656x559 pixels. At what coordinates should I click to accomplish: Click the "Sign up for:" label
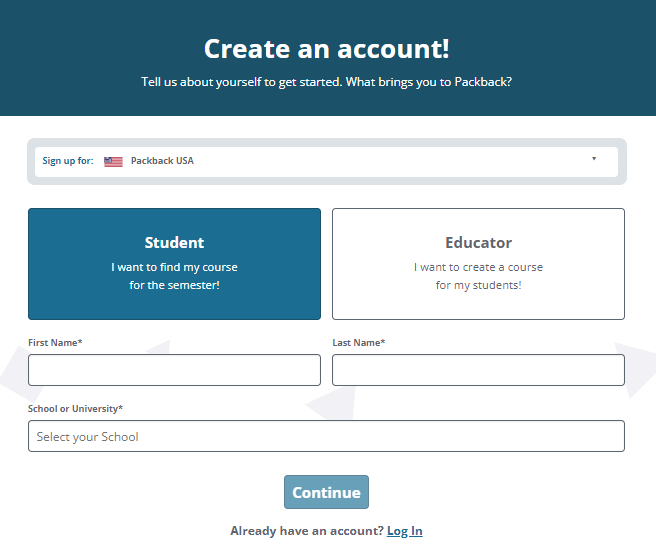pyautogui.click(x=68, y=161)
